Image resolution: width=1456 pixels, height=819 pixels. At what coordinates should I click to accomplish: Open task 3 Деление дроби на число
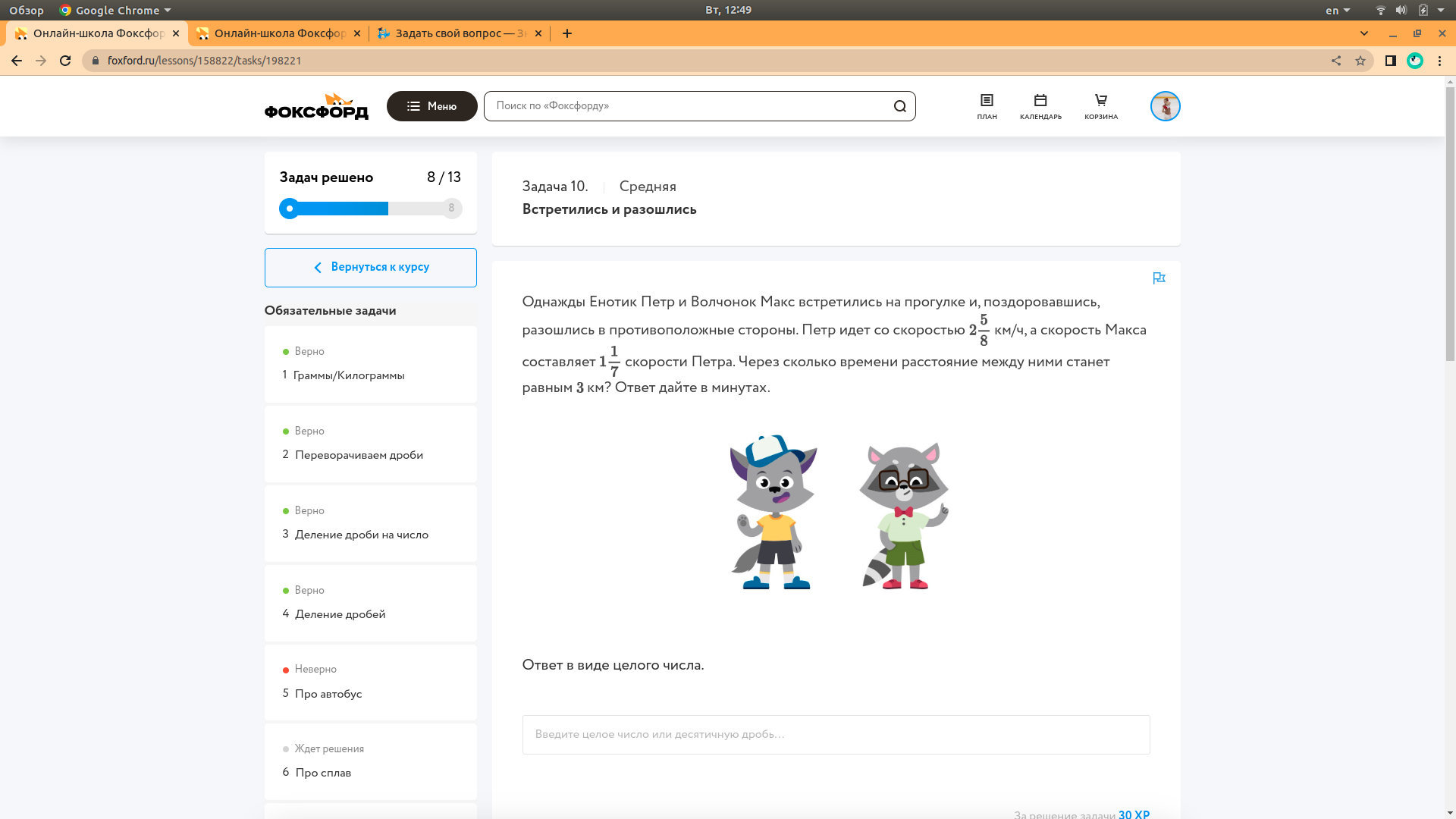[x=371, y=523]
